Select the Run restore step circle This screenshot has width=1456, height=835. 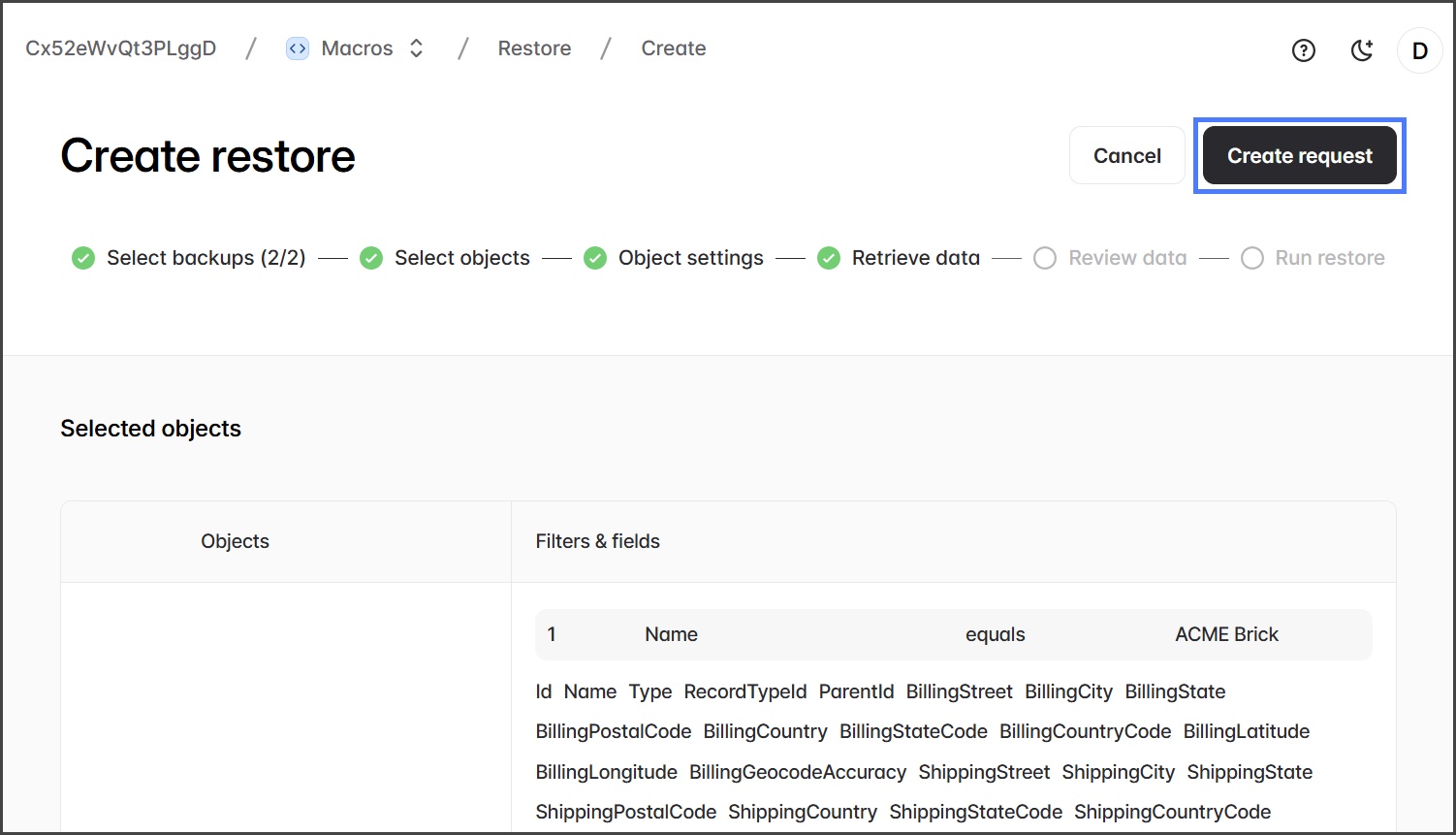pos(1252,258)
